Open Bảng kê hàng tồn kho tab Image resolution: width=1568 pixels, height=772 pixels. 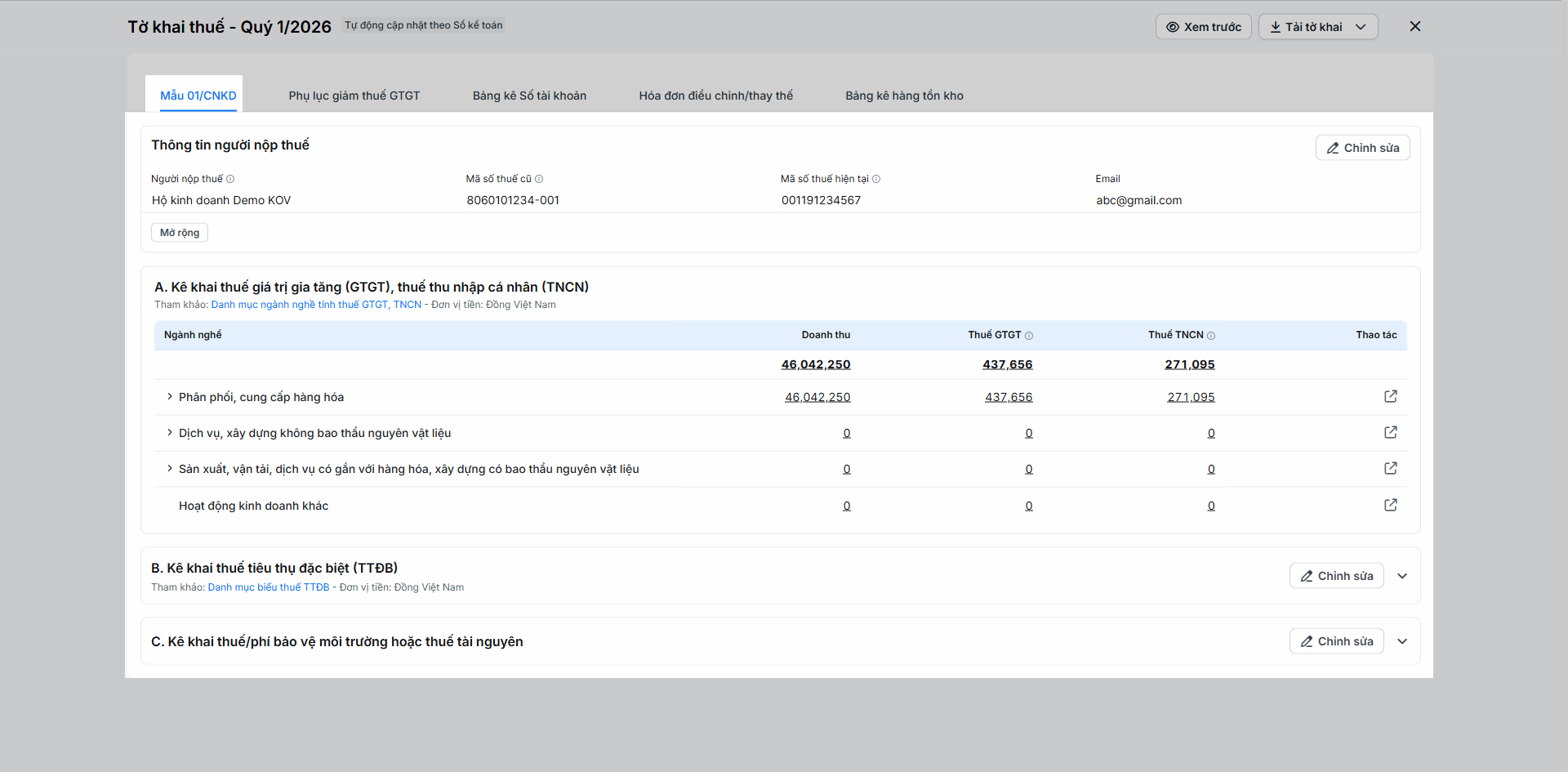904,96
